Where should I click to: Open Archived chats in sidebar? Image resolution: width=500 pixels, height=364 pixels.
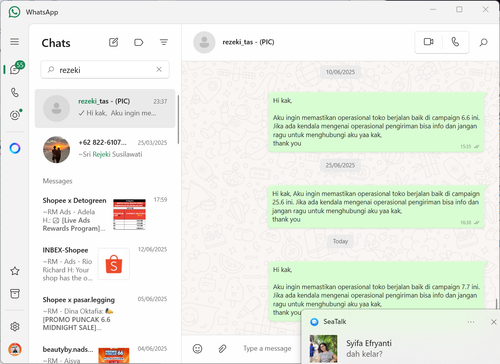point(15,294)
